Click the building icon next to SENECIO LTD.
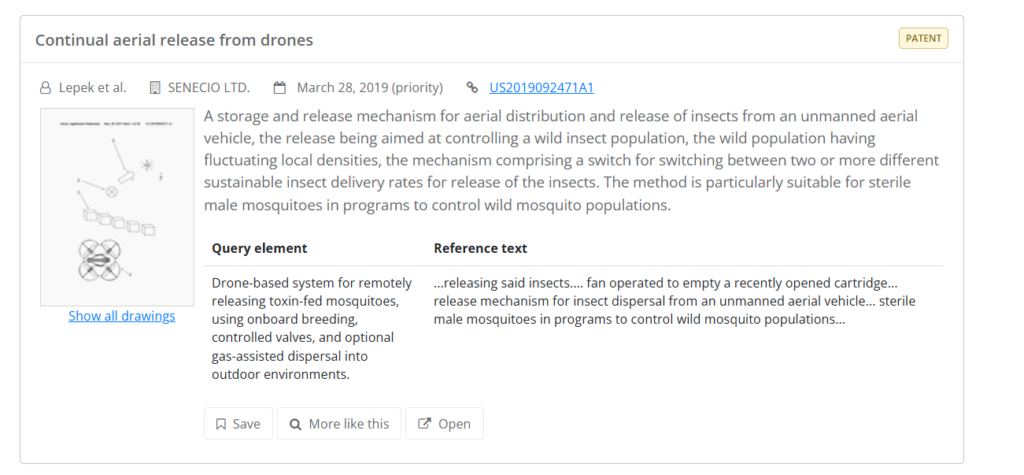 (x=155, y=88)
